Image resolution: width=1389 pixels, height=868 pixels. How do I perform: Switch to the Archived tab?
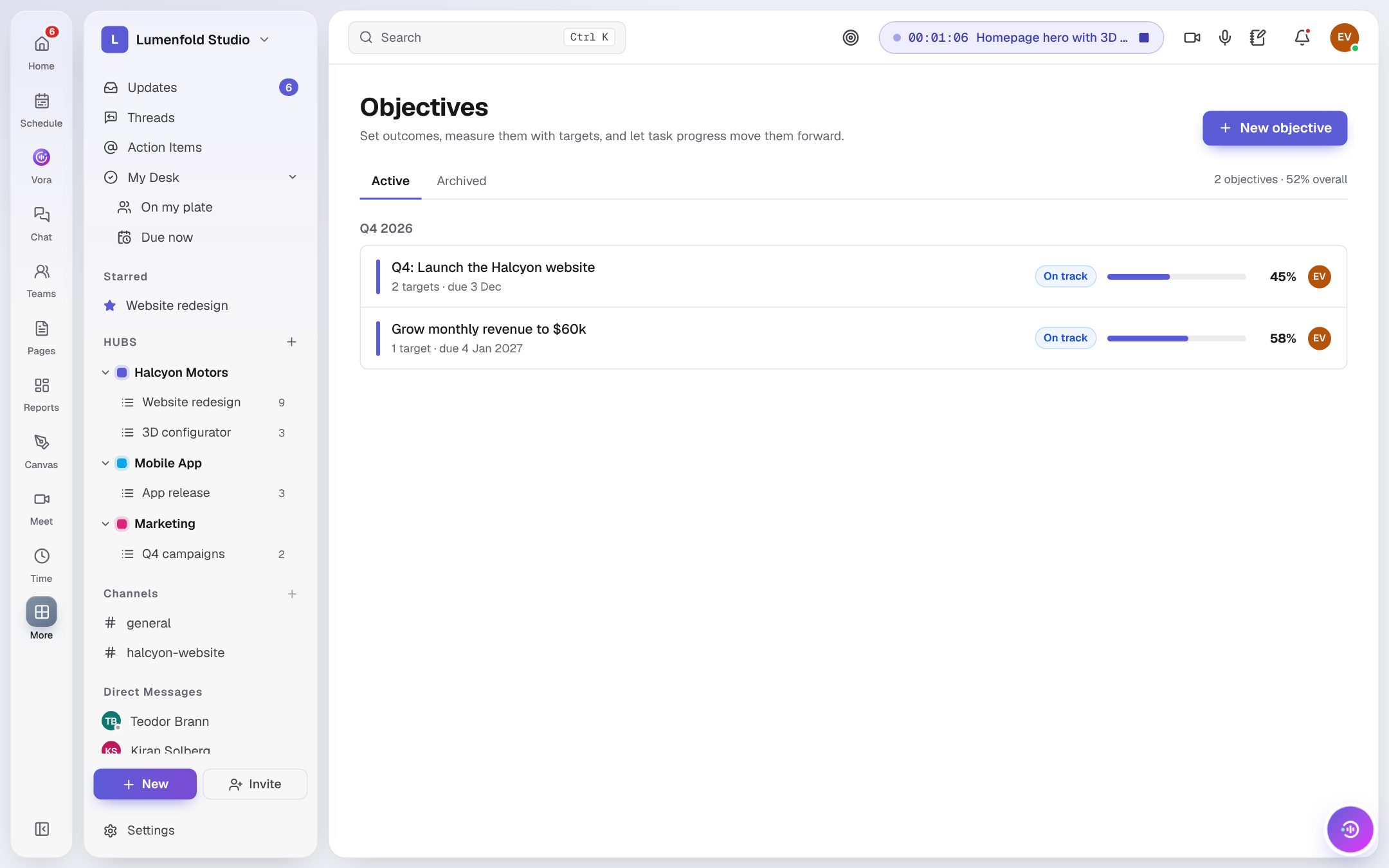tap(461, 181)
